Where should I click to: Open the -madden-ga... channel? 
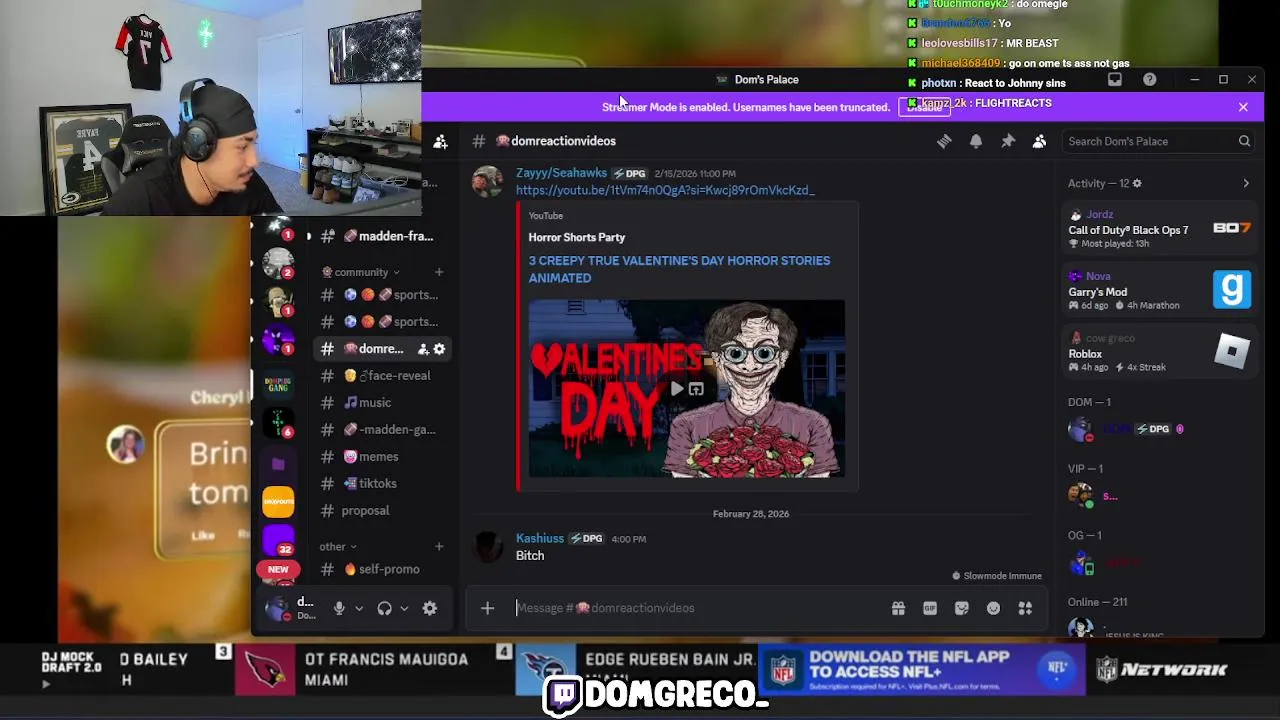(x=380, y=430)
